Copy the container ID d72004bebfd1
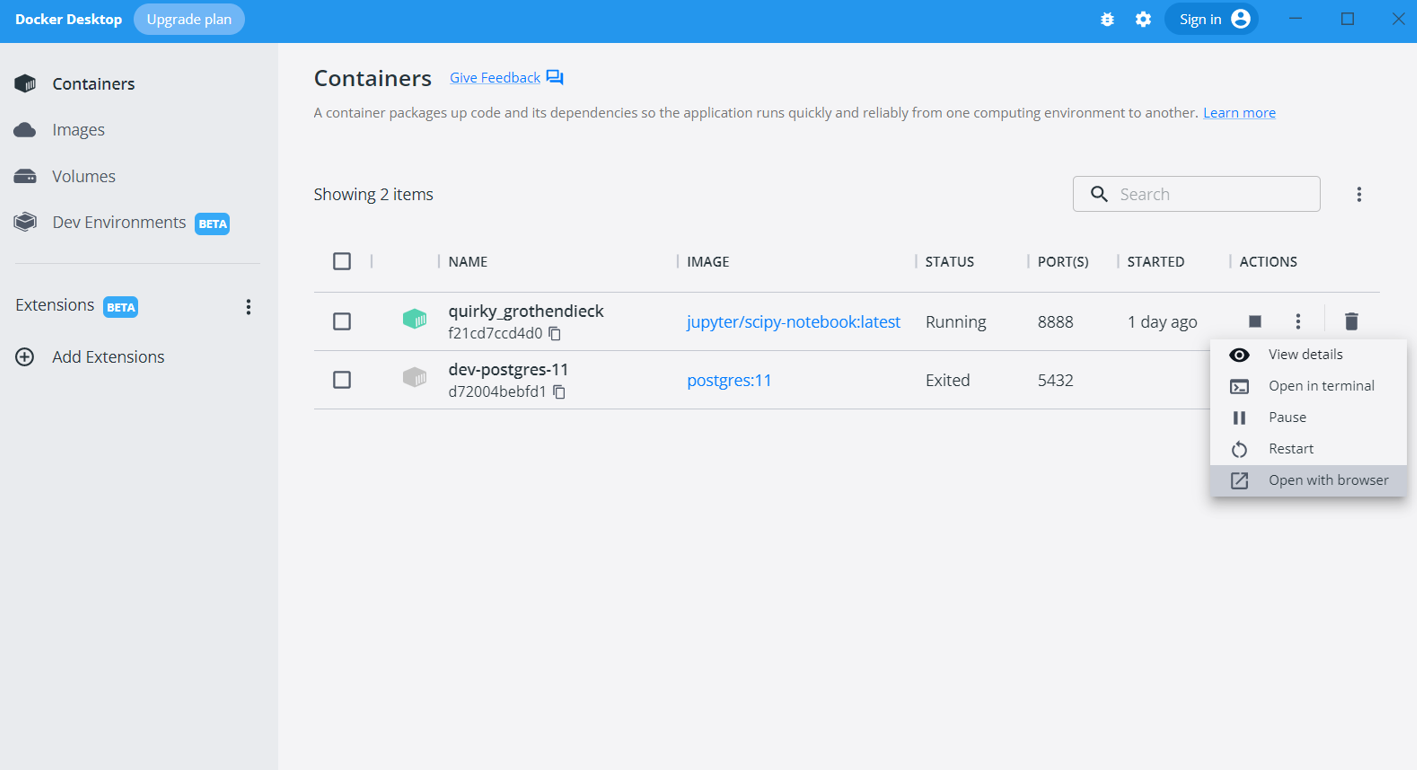This screenshot has height=770, width=1417. (x=560, y=392)
